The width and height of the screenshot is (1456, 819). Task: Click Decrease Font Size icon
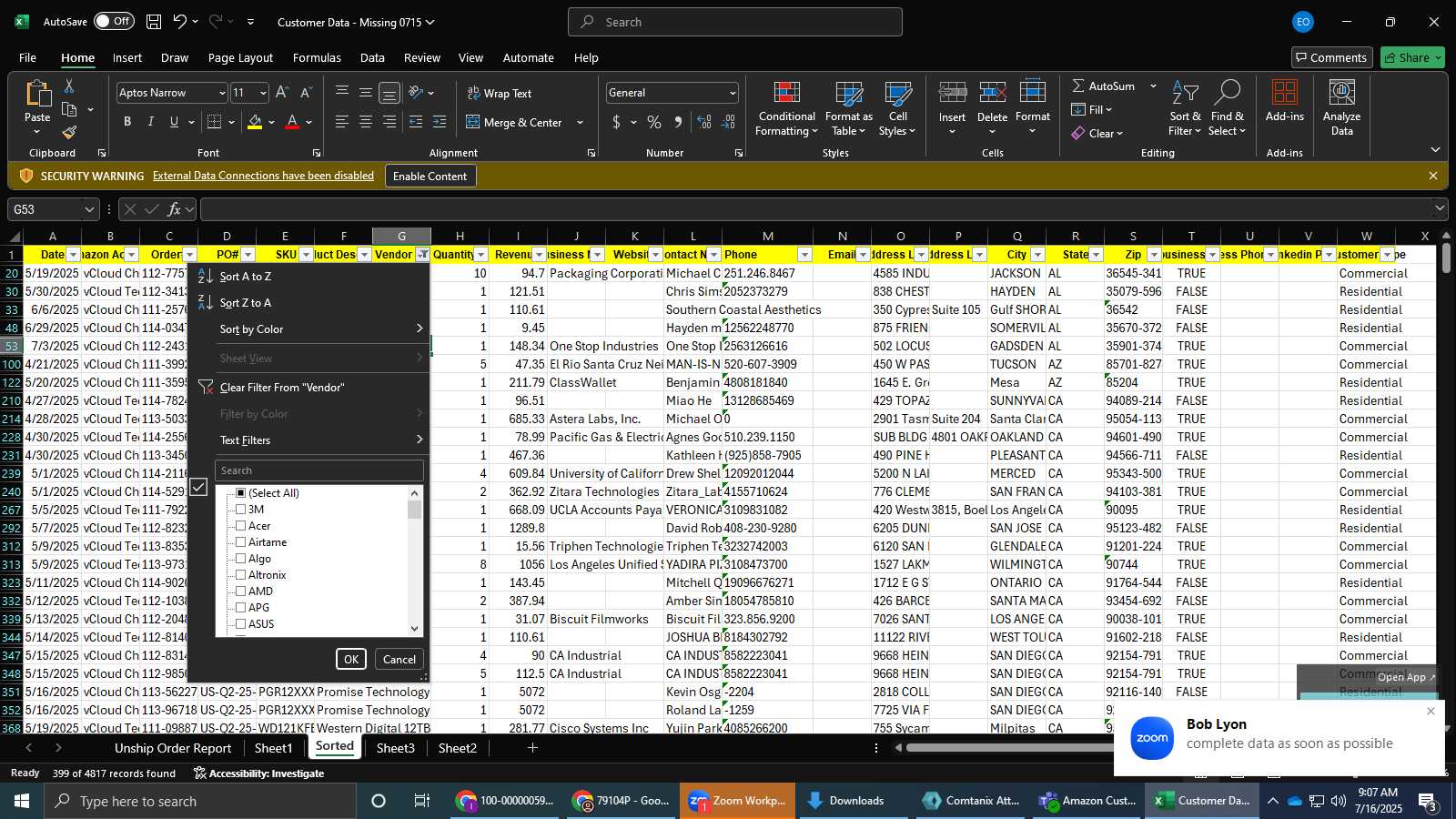pyautogui.click(x=306, y=93)
